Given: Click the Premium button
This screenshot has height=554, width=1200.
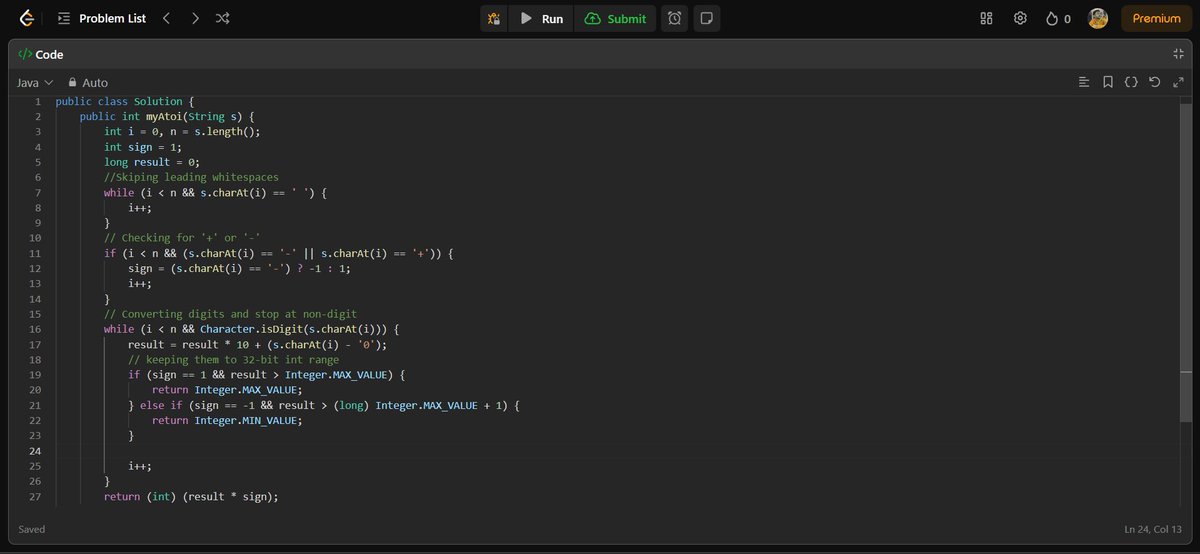Looking at the screenshot, I should 1156,18.
